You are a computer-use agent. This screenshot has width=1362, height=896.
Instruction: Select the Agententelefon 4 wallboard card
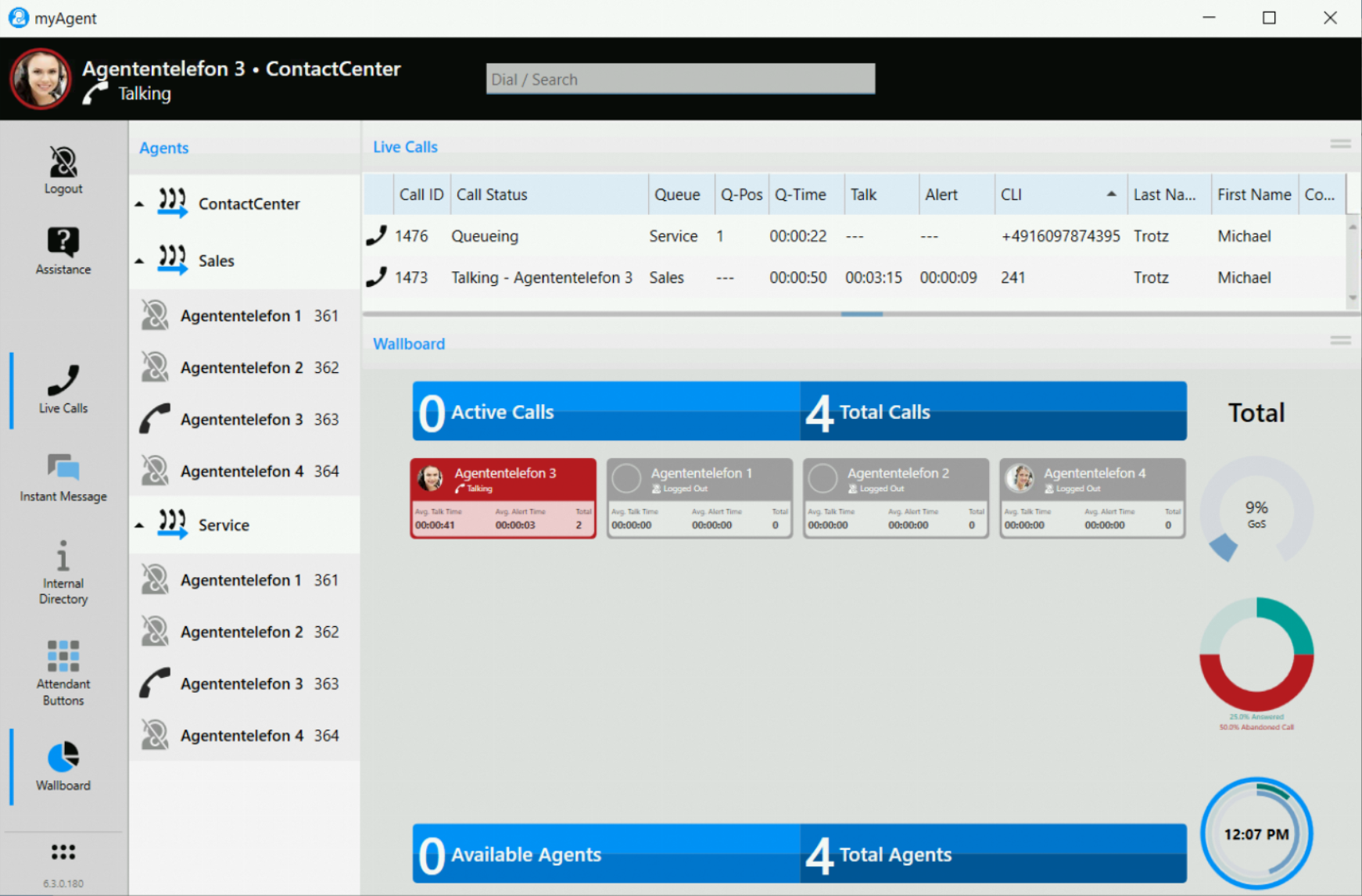1092,498
